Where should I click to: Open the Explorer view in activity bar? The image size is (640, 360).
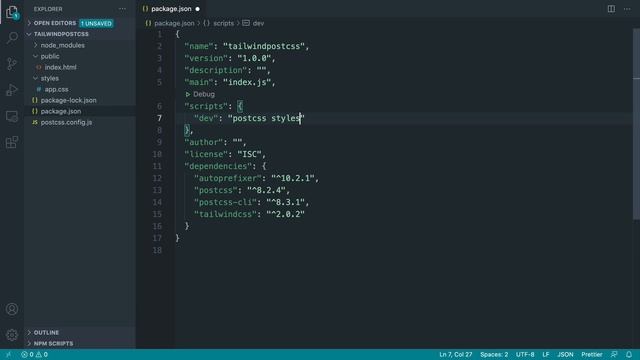pyautogui.click(x=12, y=13)
